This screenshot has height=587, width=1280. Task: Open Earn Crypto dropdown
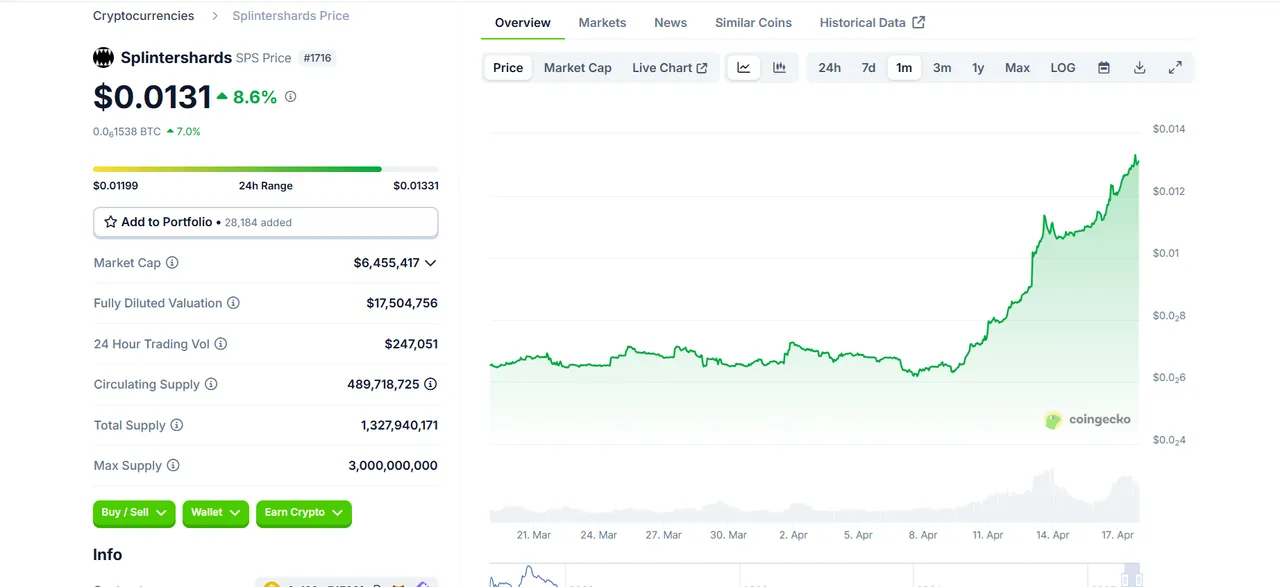pyautogui.click(x=304, y=513)
